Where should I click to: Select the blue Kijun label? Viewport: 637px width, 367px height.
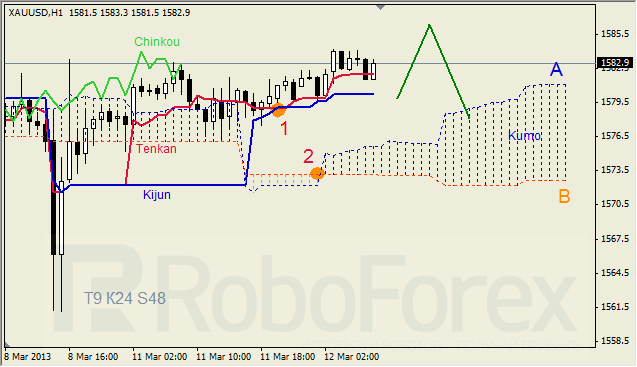(x=157, y=195)
